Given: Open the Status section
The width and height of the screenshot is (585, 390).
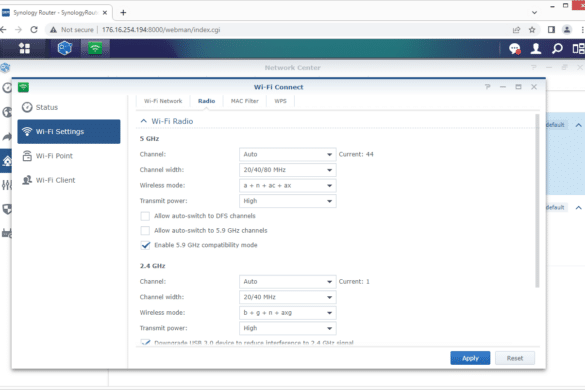Looking at the screenshot, I should [x=69, y=107].
